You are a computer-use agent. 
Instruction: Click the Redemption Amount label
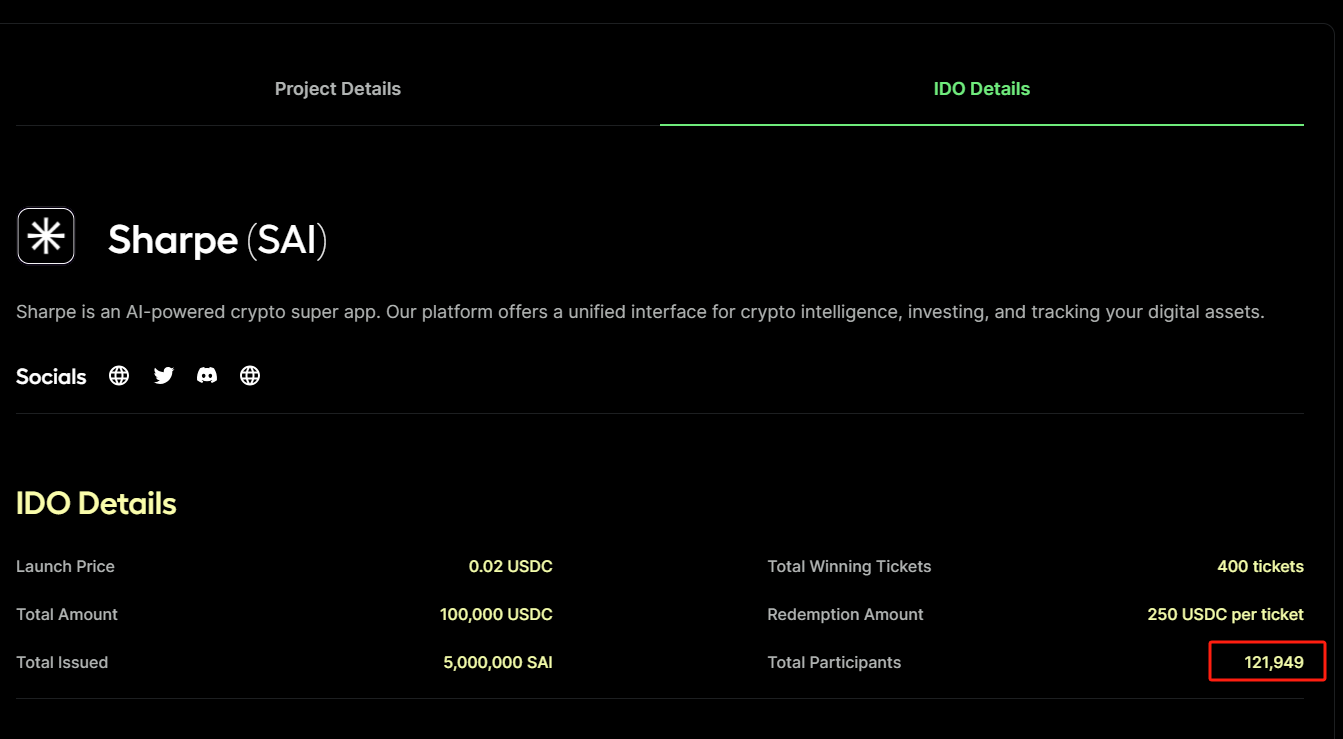(x=845, y=614)
